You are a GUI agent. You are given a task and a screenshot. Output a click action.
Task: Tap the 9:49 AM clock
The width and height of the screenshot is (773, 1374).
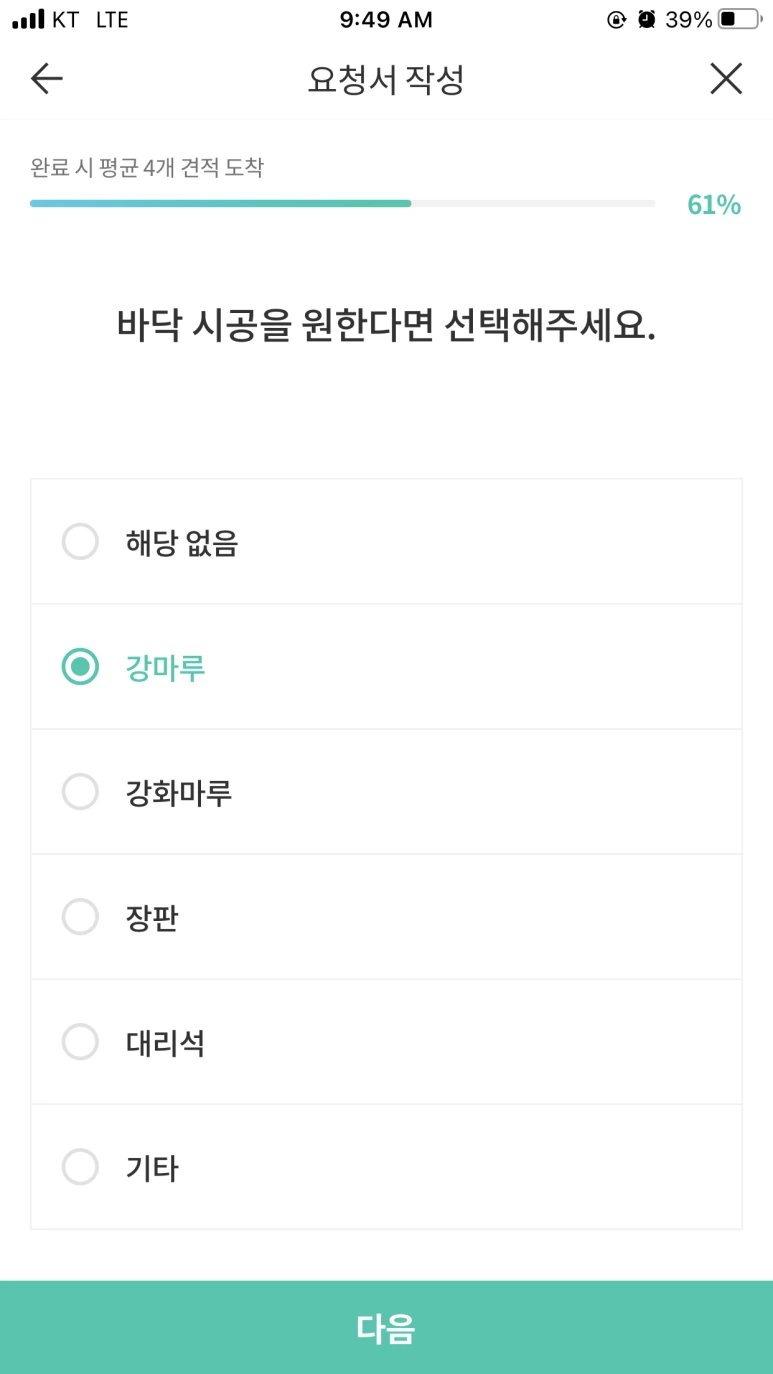point(386,19)
